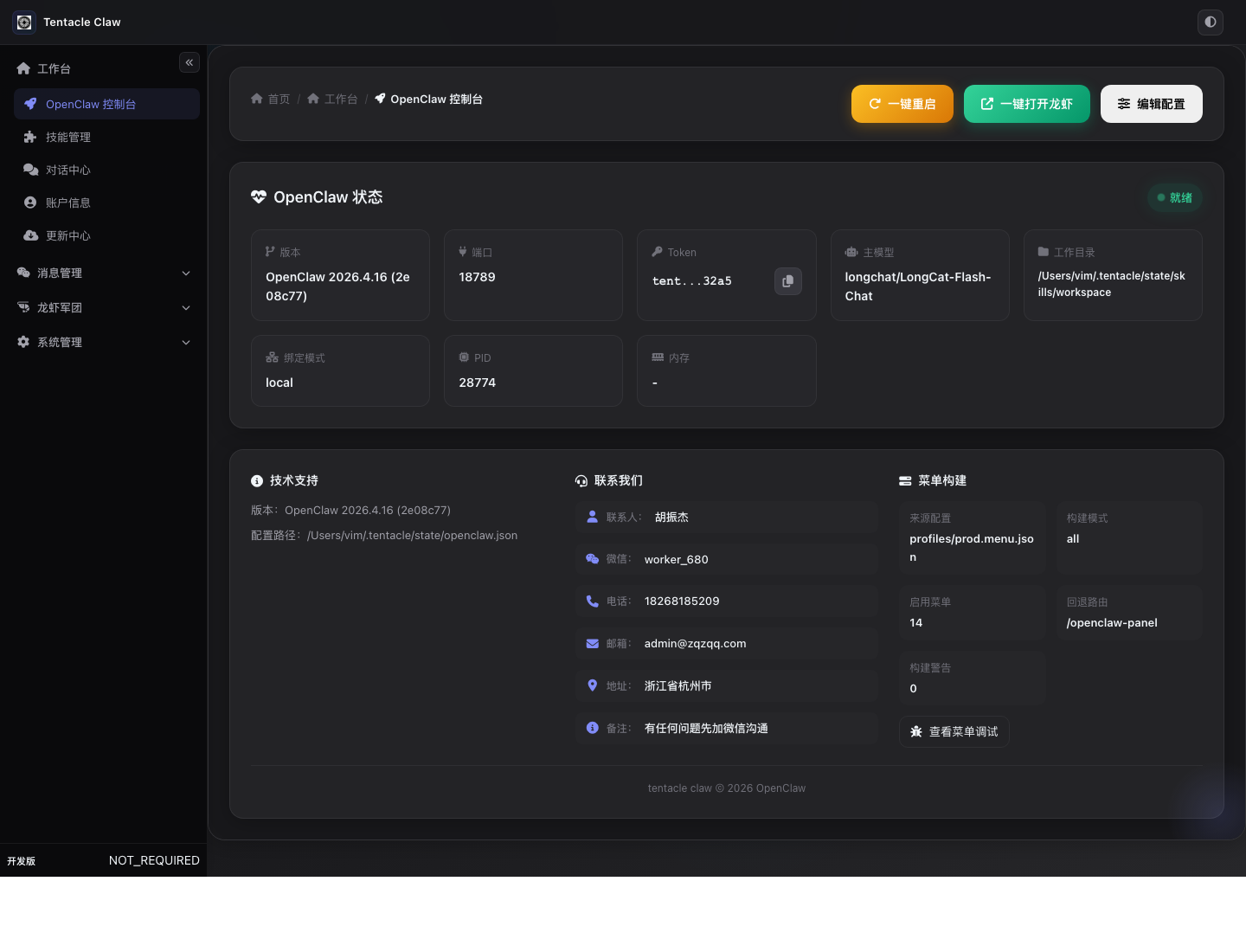This screenshot has width=1246, height=952.
Task: Select config path /Users/vim/.tentacle/state/openclaw.json
Action: [412, 535]
